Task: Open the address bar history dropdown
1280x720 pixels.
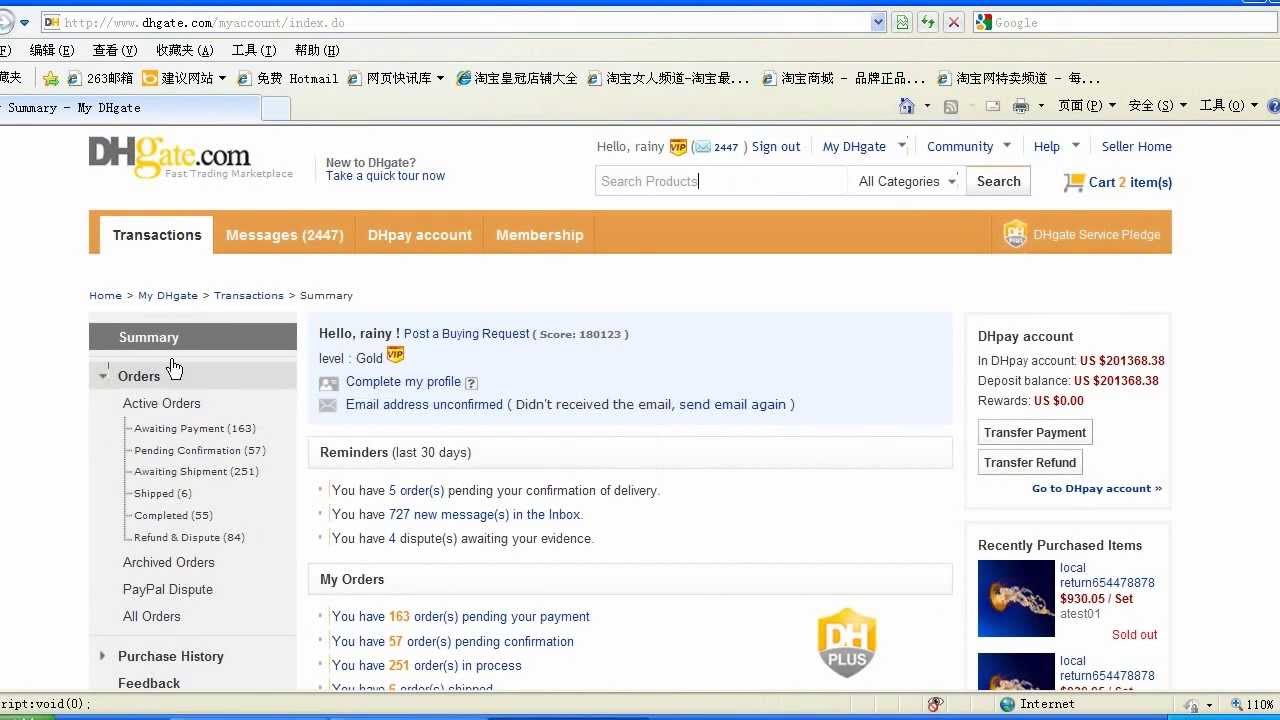Action: pos(878,22)
